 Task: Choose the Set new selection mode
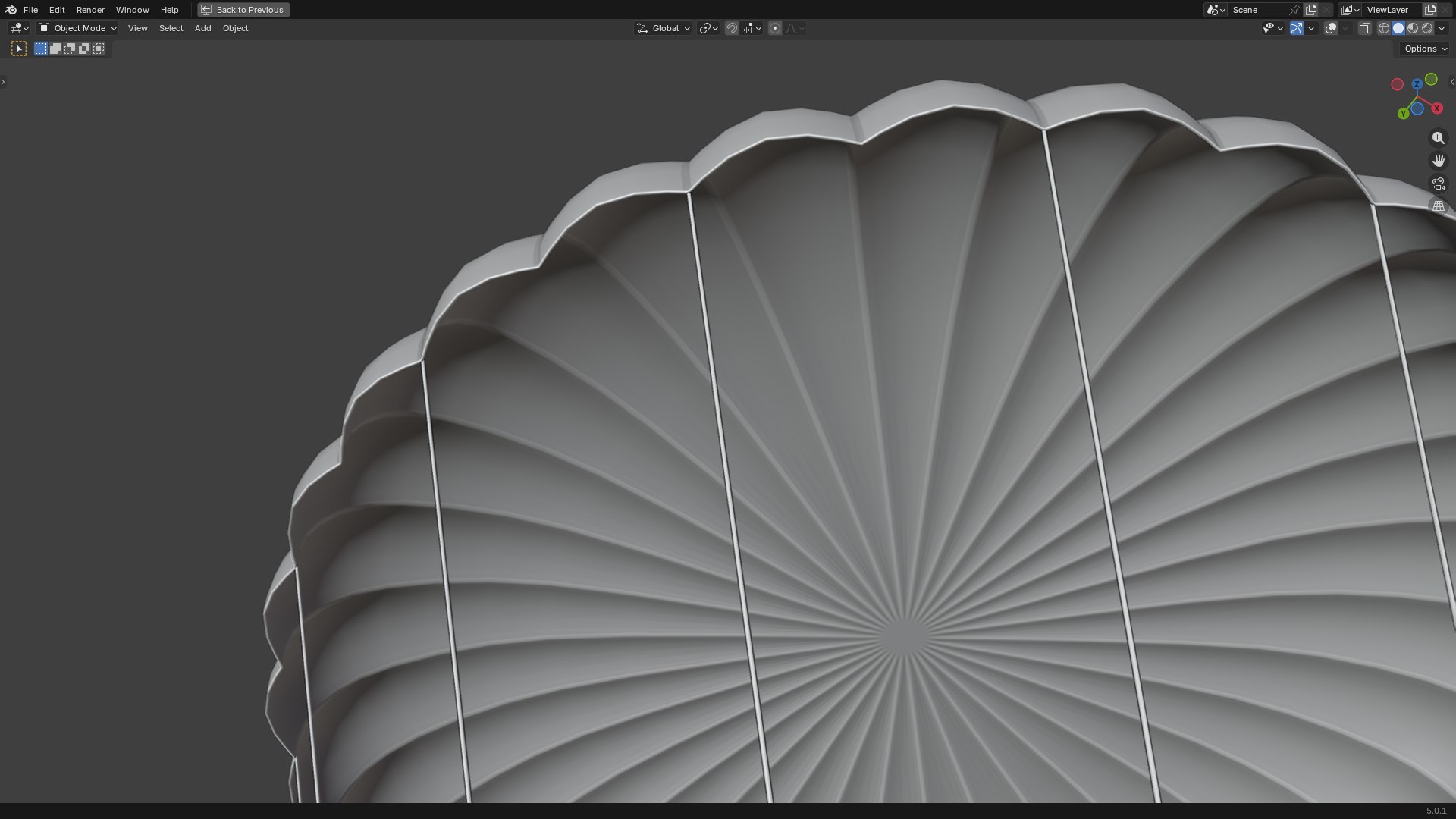click(x=41, y=49)
